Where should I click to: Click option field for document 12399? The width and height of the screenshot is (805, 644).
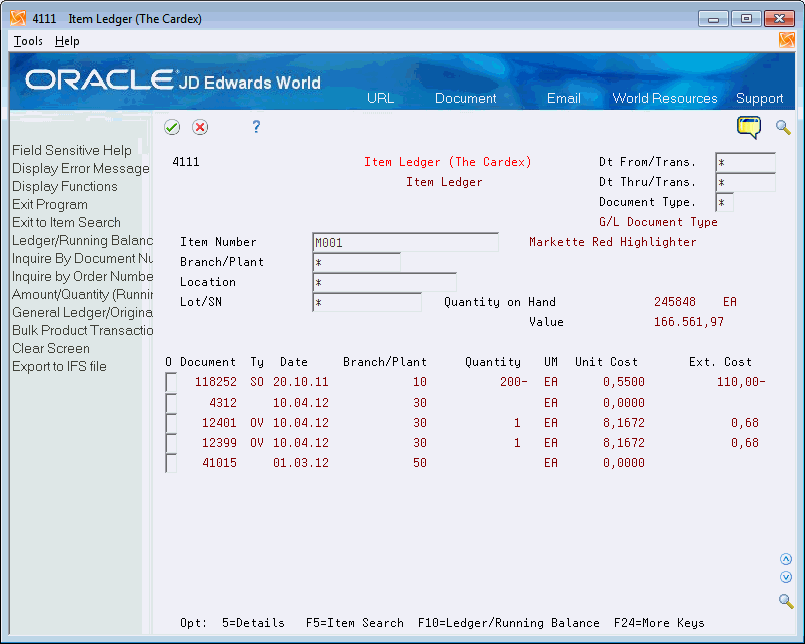coord(171,443)
